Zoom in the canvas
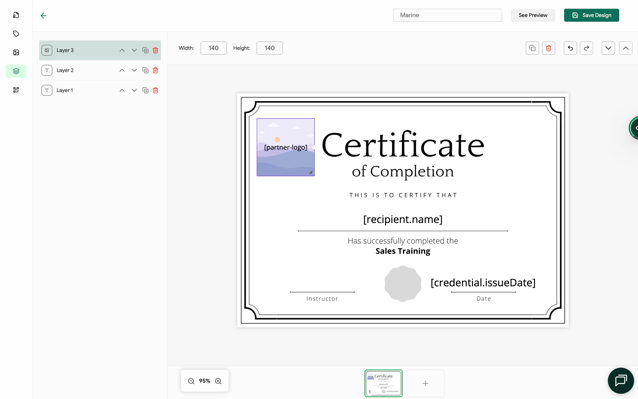638x399 pixels. click(x=218, y=381)
